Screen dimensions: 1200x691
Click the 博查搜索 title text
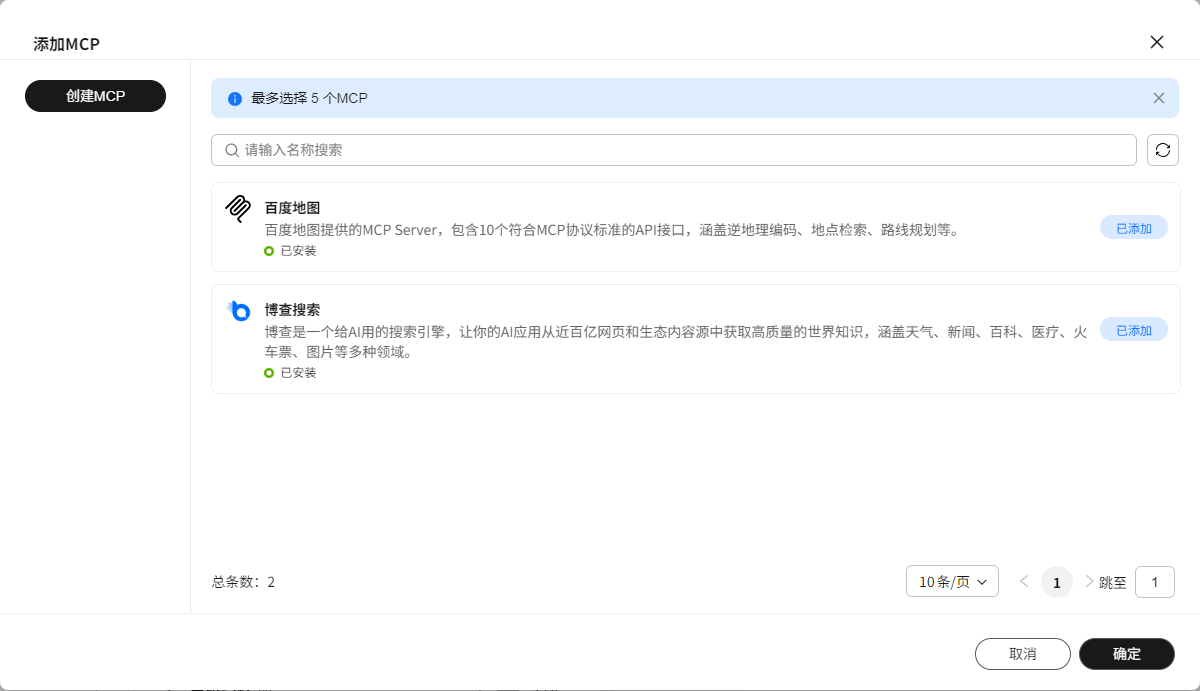pos(292,310)
